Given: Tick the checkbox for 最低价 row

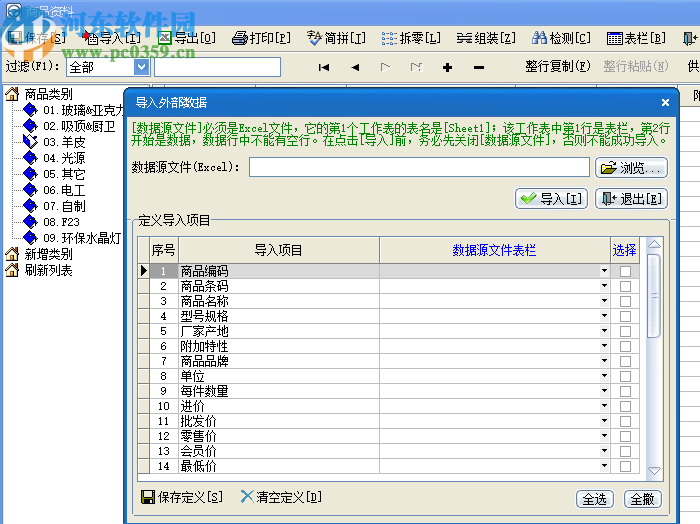Looking at the screenshot, I should tap(625, 466).
